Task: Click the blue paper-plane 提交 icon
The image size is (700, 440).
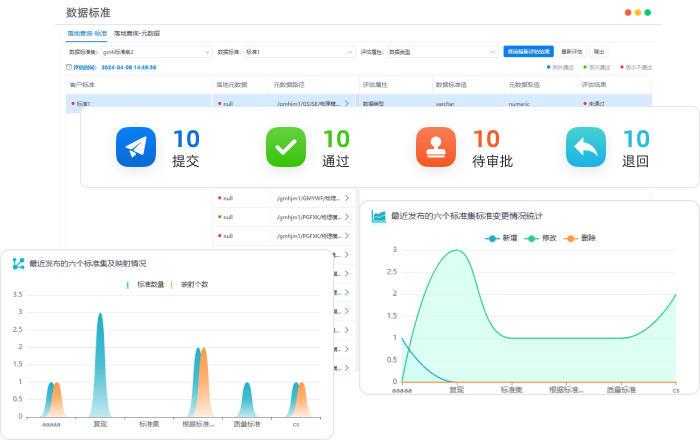Action: click(x=136, y=147)
